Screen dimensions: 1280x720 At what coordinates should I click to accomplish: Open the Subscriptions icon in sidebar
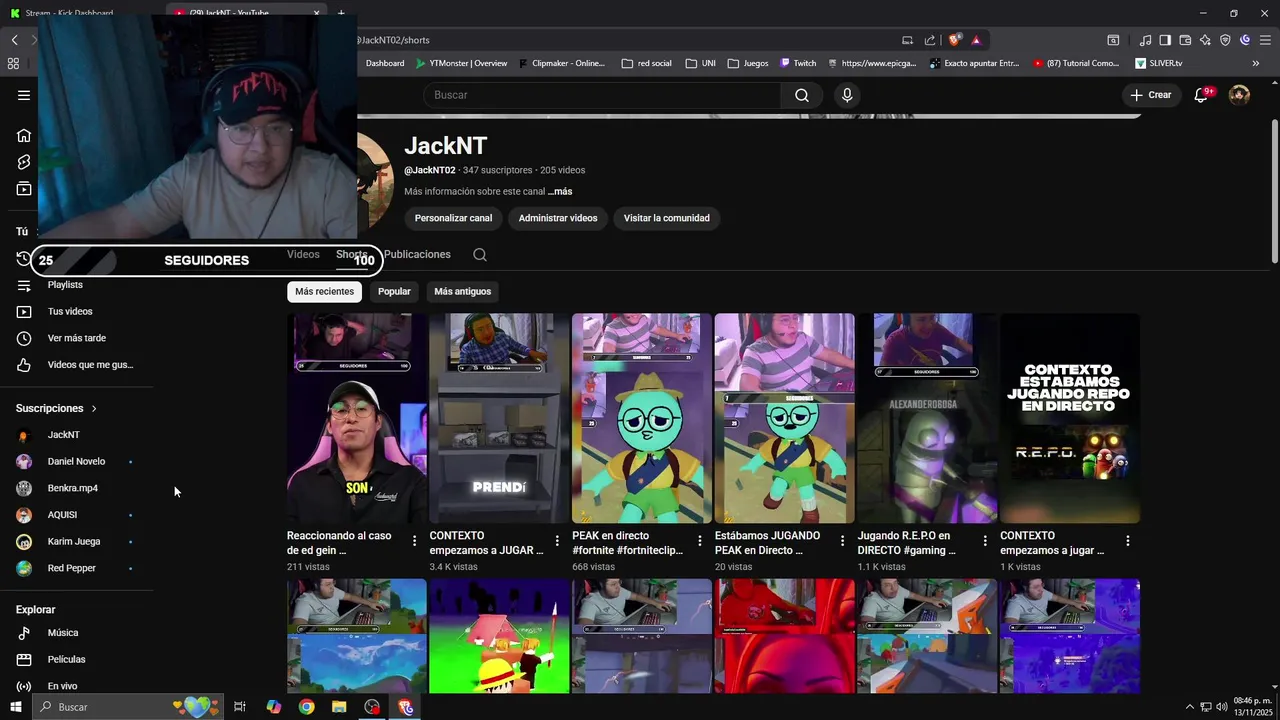[24, 189]
